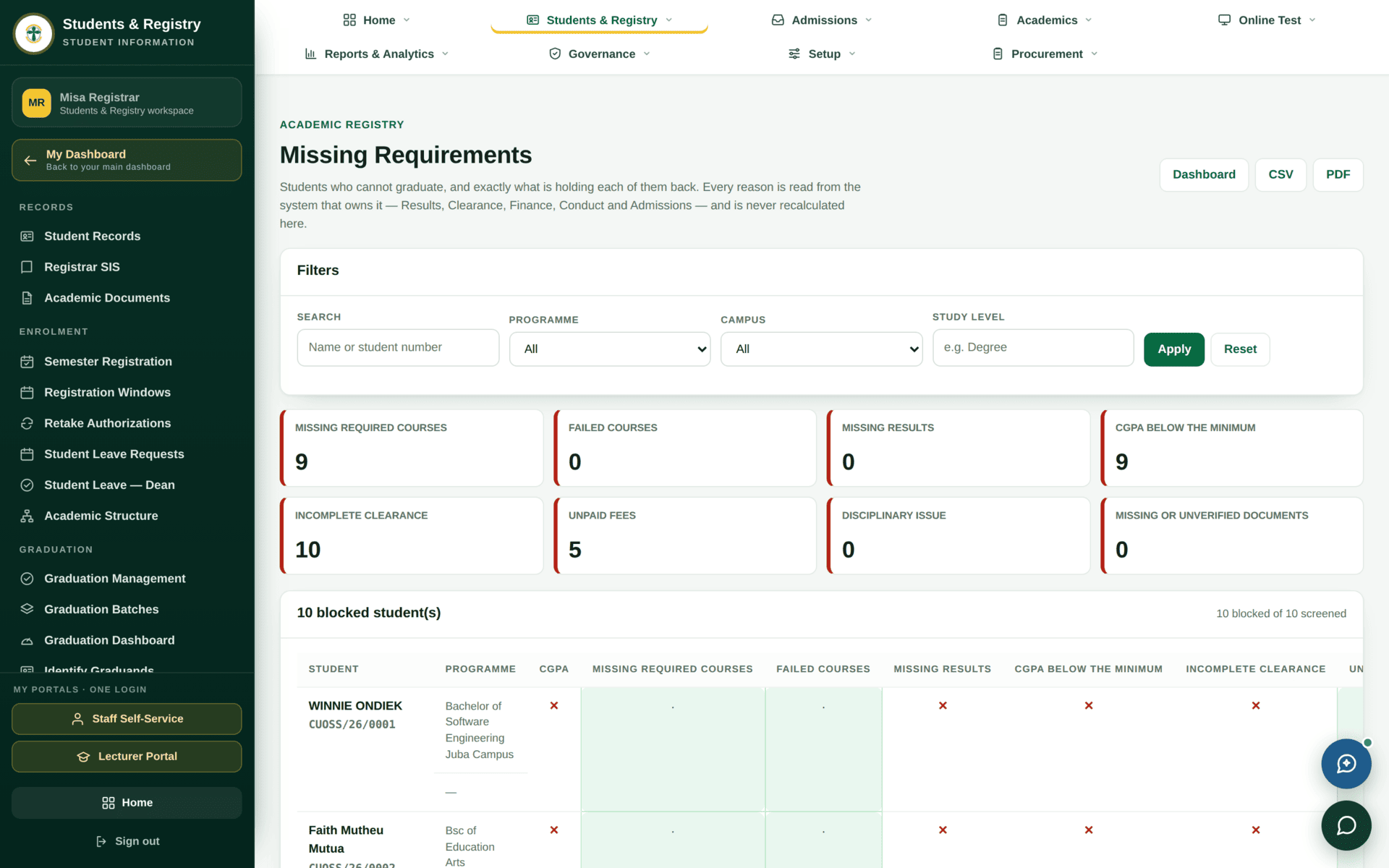
Task: Click the Graduation Dashboard gauge icon
Action: [27, 641]
